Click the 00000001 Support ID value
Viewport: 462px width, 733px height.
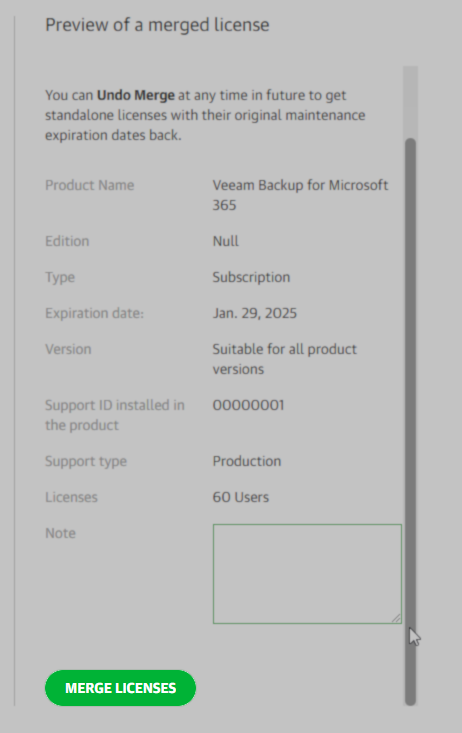click(248, 405)
